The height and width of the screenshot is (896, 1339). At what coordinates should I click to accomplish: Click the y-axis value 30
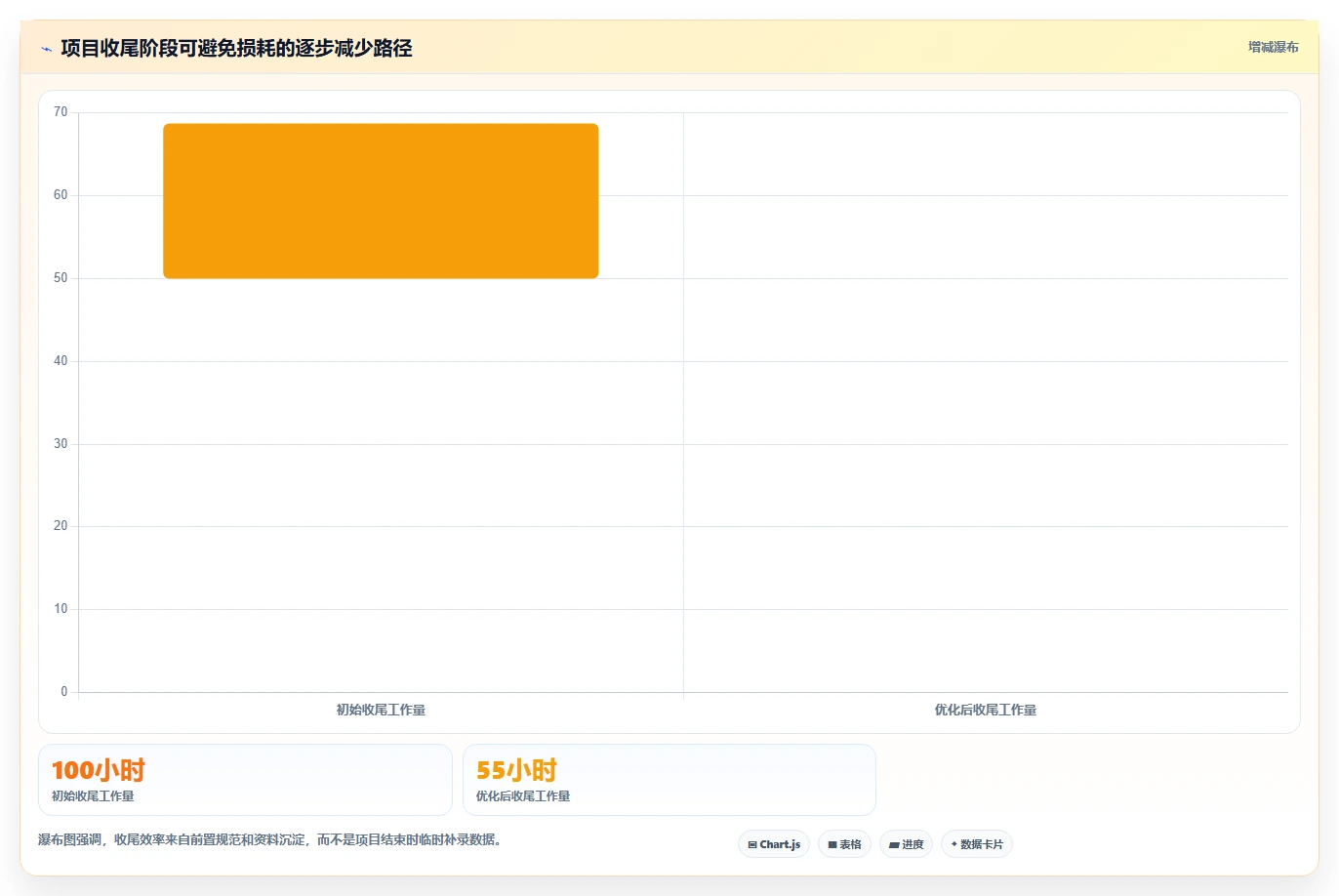click(x=61, y=444)
